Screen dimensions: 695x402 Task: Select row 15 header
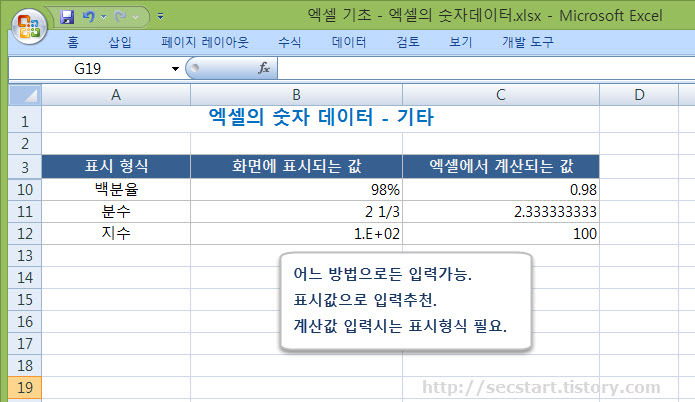pyautogui.click(x=25, y=300)
